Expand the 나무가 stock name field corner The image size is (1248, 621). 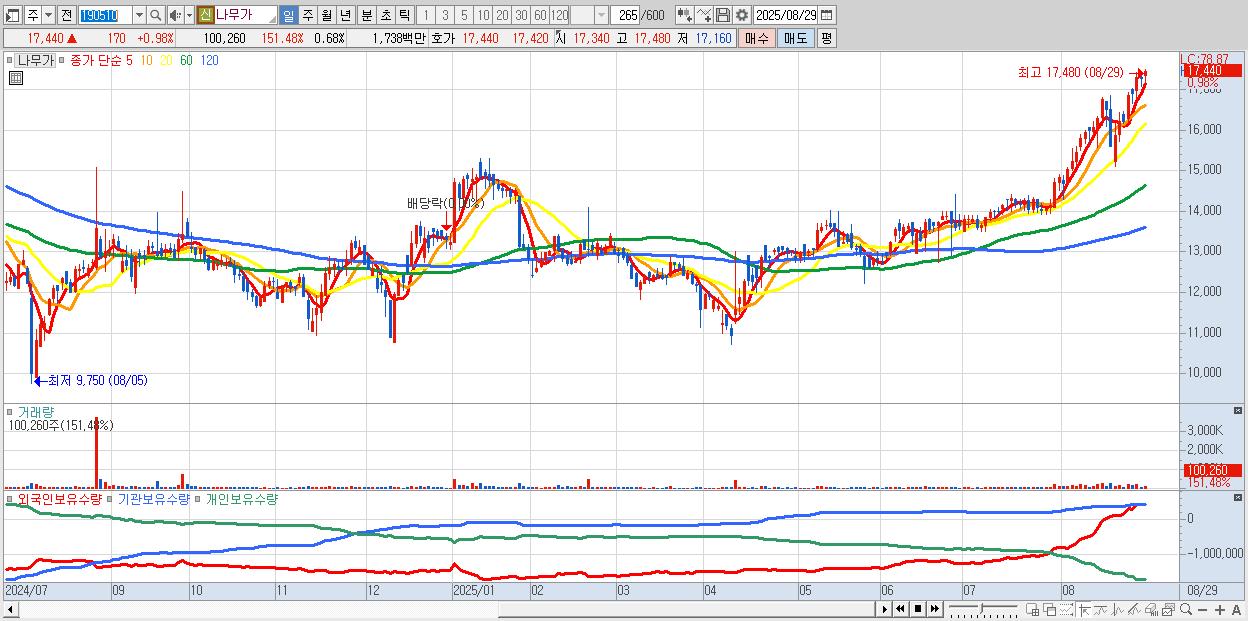pos(272,20)
